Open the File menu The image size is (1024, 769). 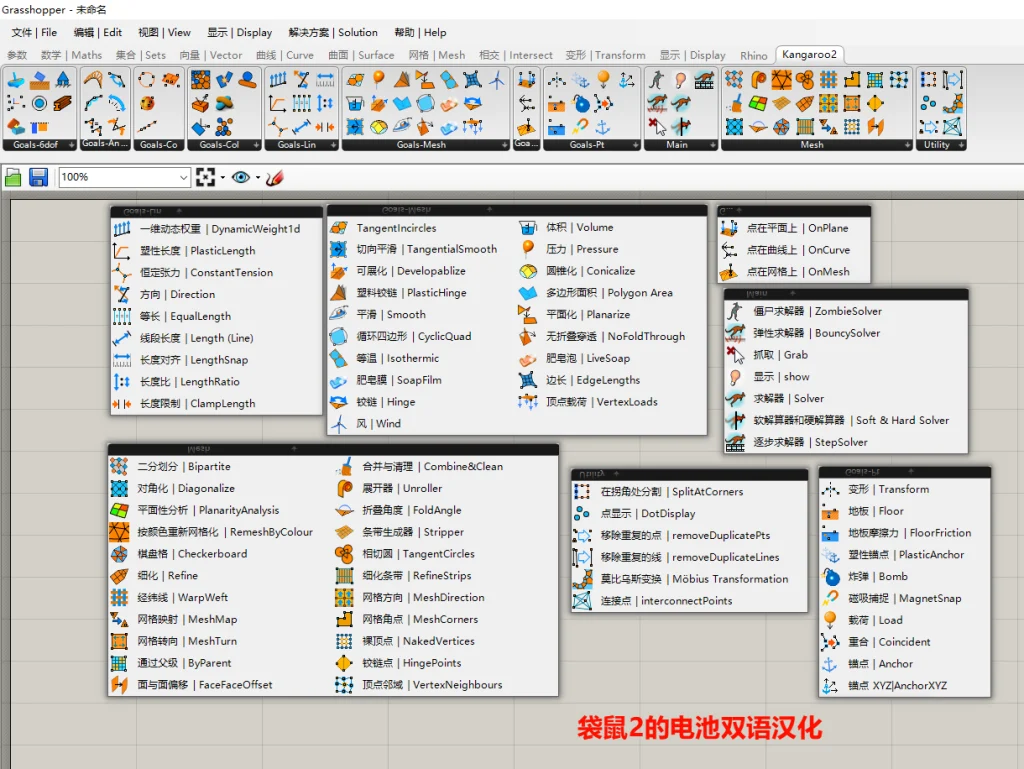tap(34, 33)
